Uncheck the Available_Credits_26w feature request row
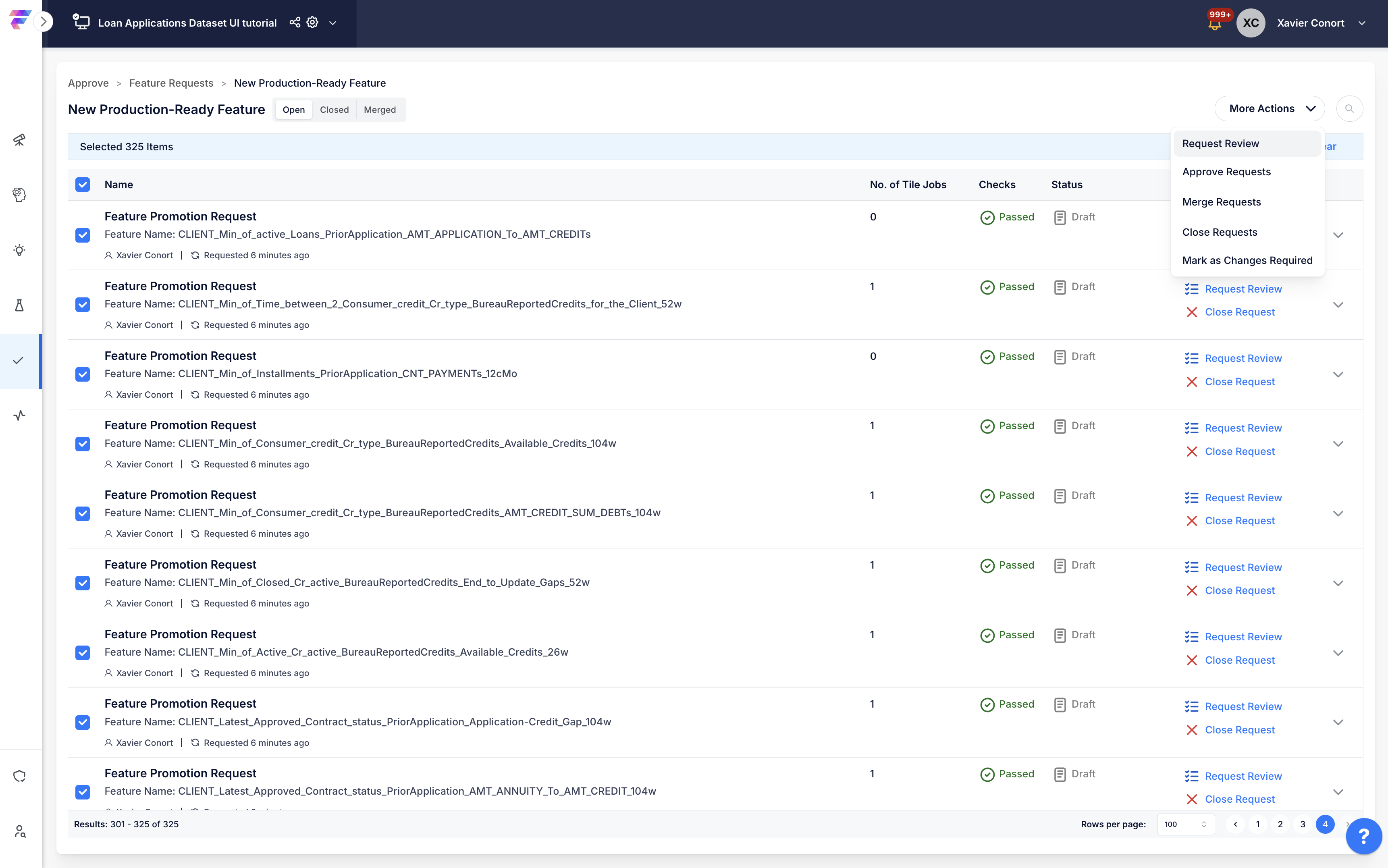 point(83,653)
